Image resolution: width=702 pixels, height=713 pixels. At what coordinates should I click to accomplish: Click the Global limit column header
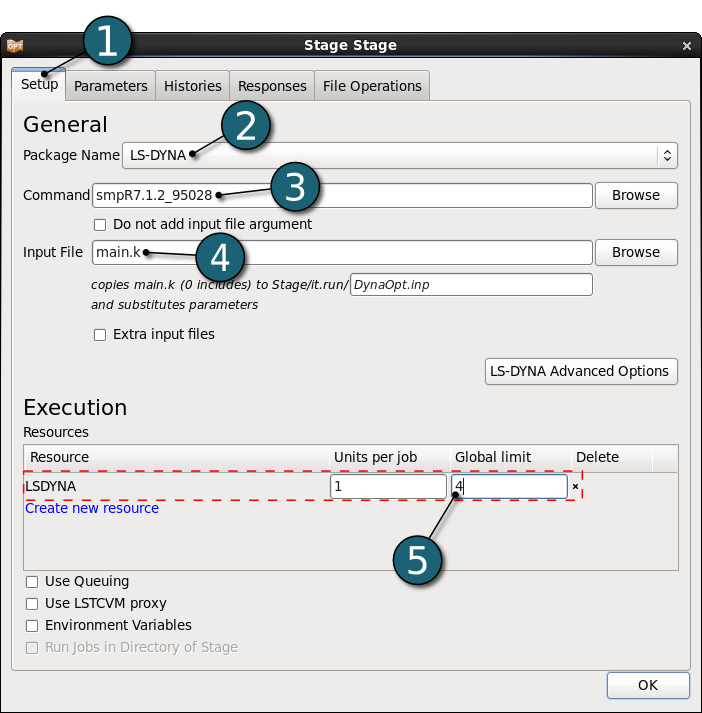point(511,457)
